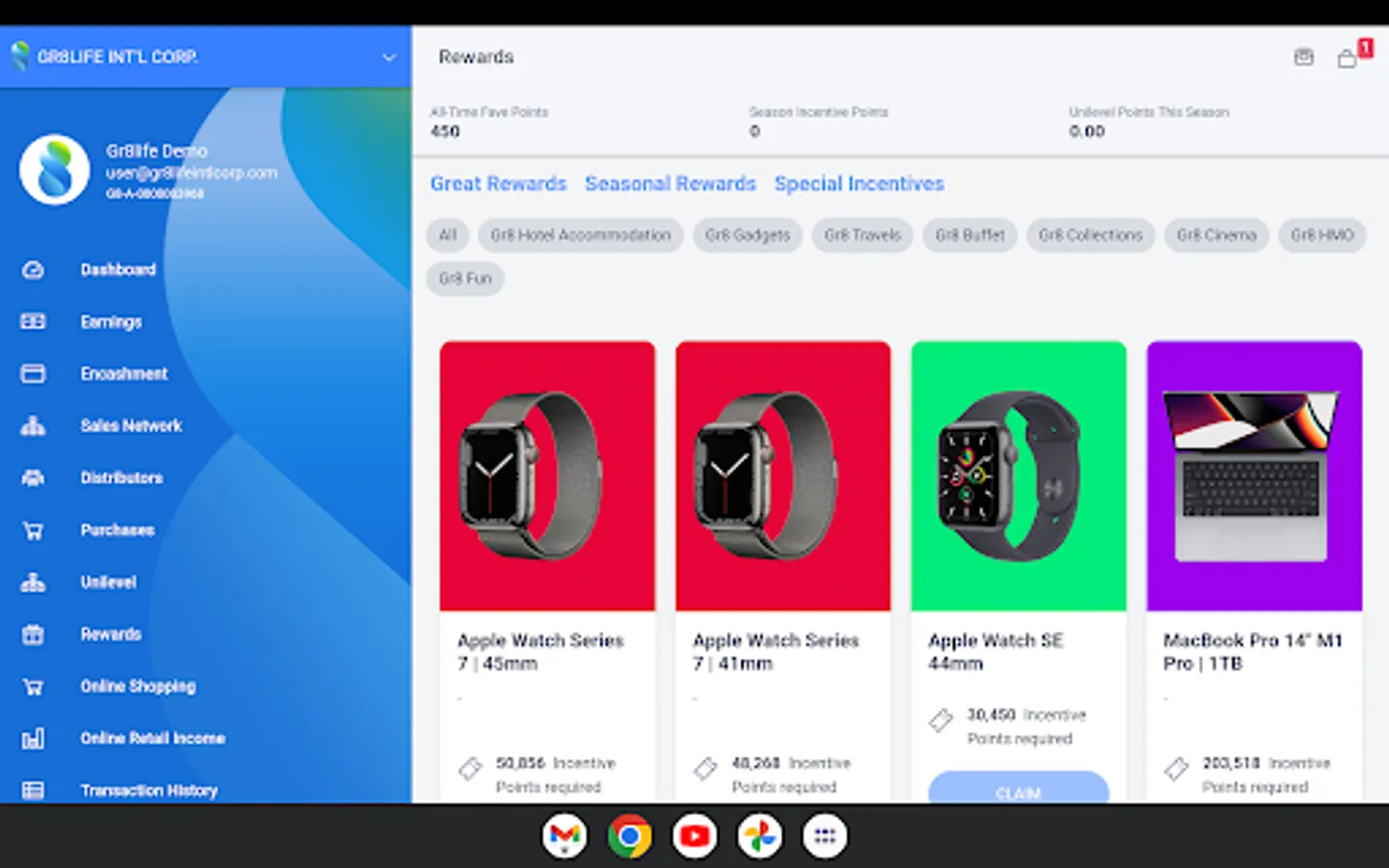Click the points tag icon for MacBook Pro
The height and width of the screenshot is (868, 1389).
tap(1176, 769)
